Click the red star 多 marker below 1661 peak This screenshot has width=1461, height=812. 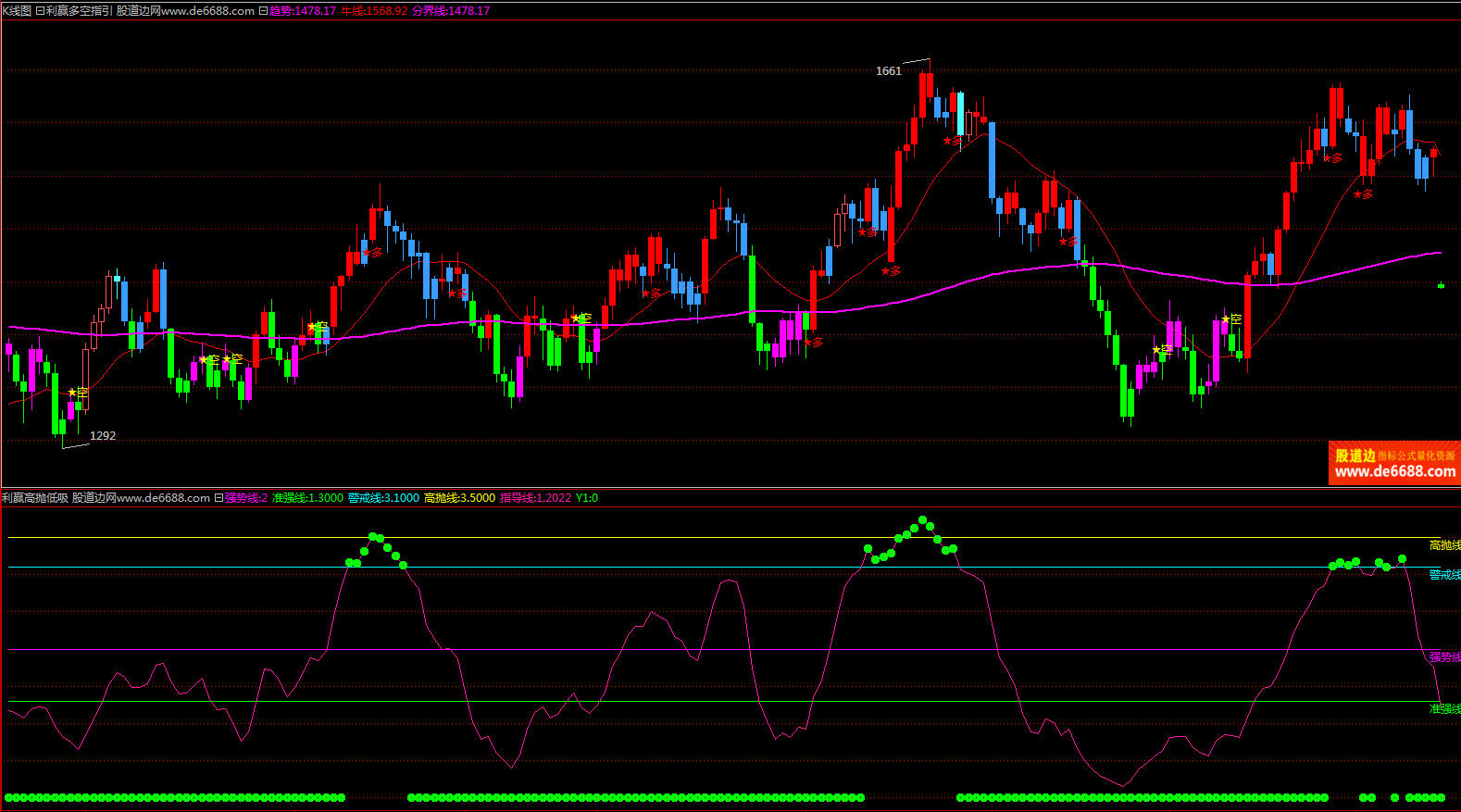point(952,142)
